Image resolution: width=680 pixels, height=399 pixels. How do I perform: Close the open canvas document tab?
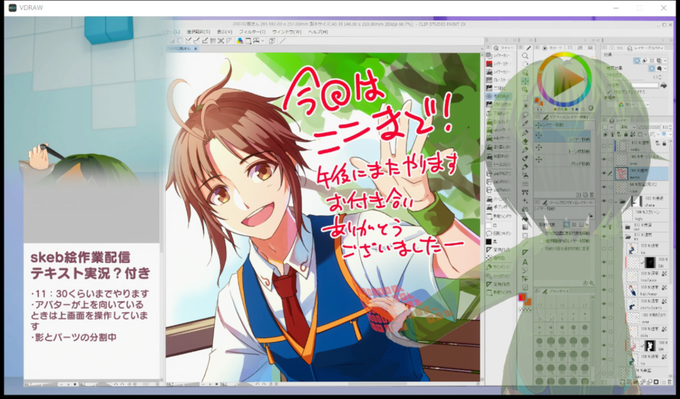pyautogui.click(x=196, y=49)
